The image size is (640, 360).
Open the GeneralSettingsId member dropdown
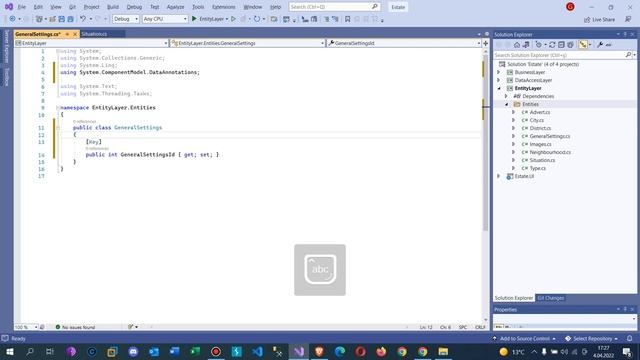[x=404, y=43]
